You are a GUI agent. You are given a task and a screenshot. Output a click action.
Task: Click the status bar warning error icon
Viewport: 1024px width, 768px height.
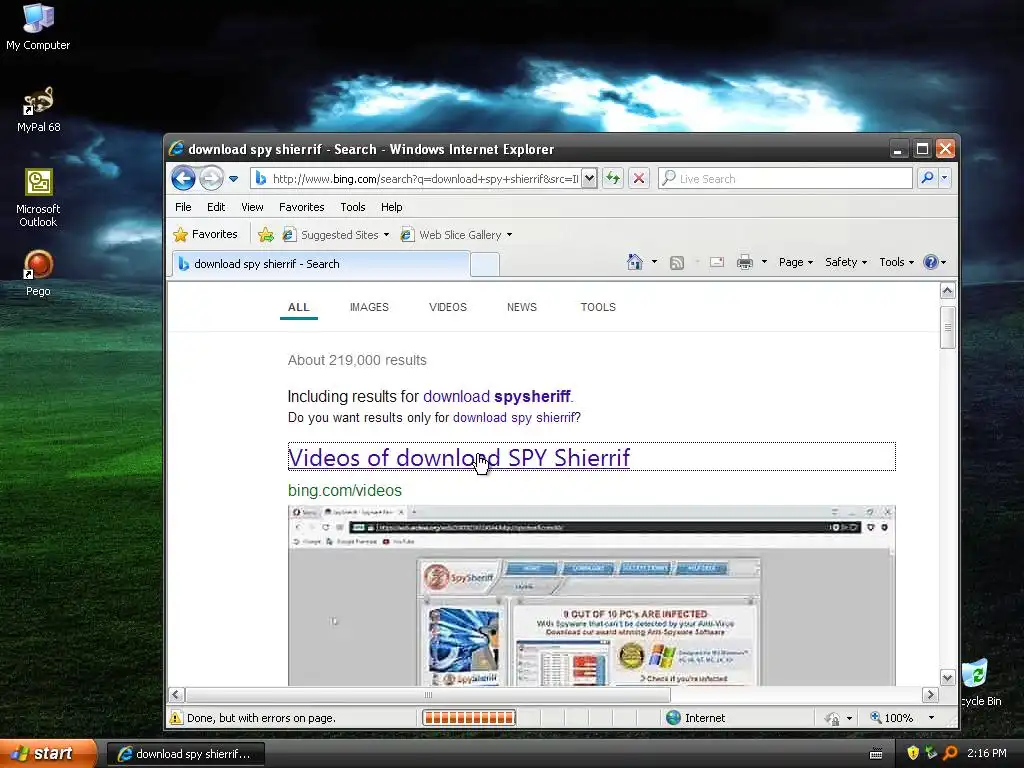tap(176, 718)
